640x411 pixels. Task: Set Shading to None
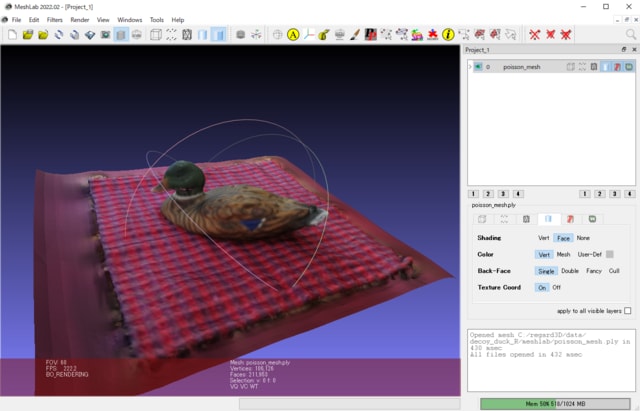pyautogui.click(x=583, y=238)
